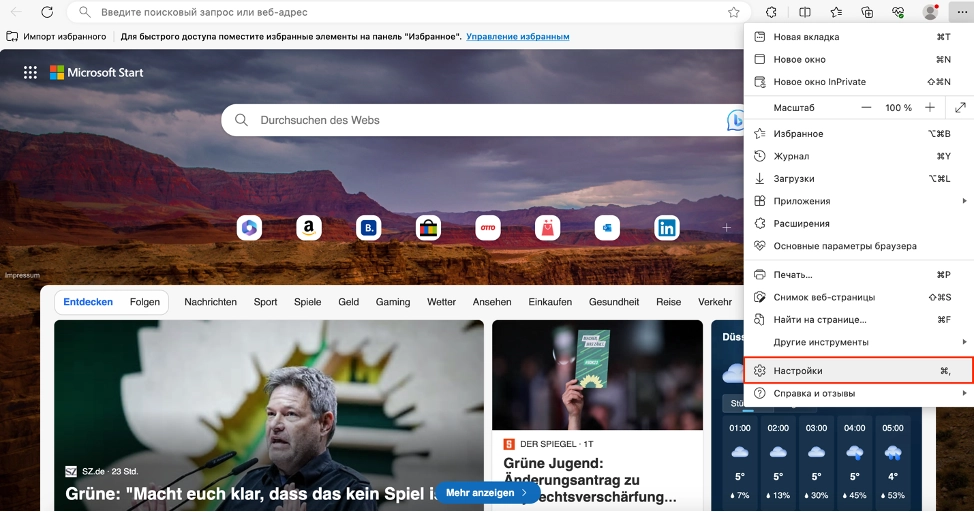Select Печать... from the menu
This screenshot has height=512, width=974.
pos(858,275)
